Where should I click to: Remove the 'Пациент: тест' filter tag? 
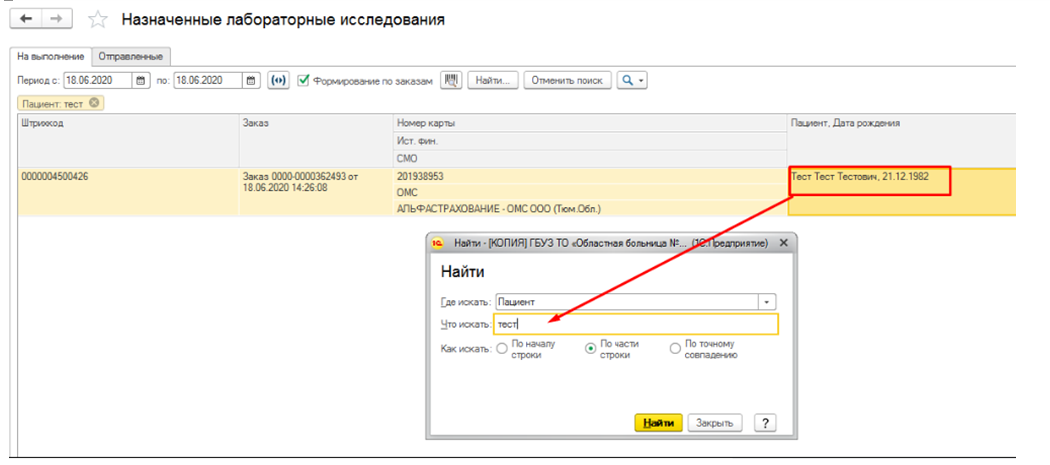(x=94, y=102)
